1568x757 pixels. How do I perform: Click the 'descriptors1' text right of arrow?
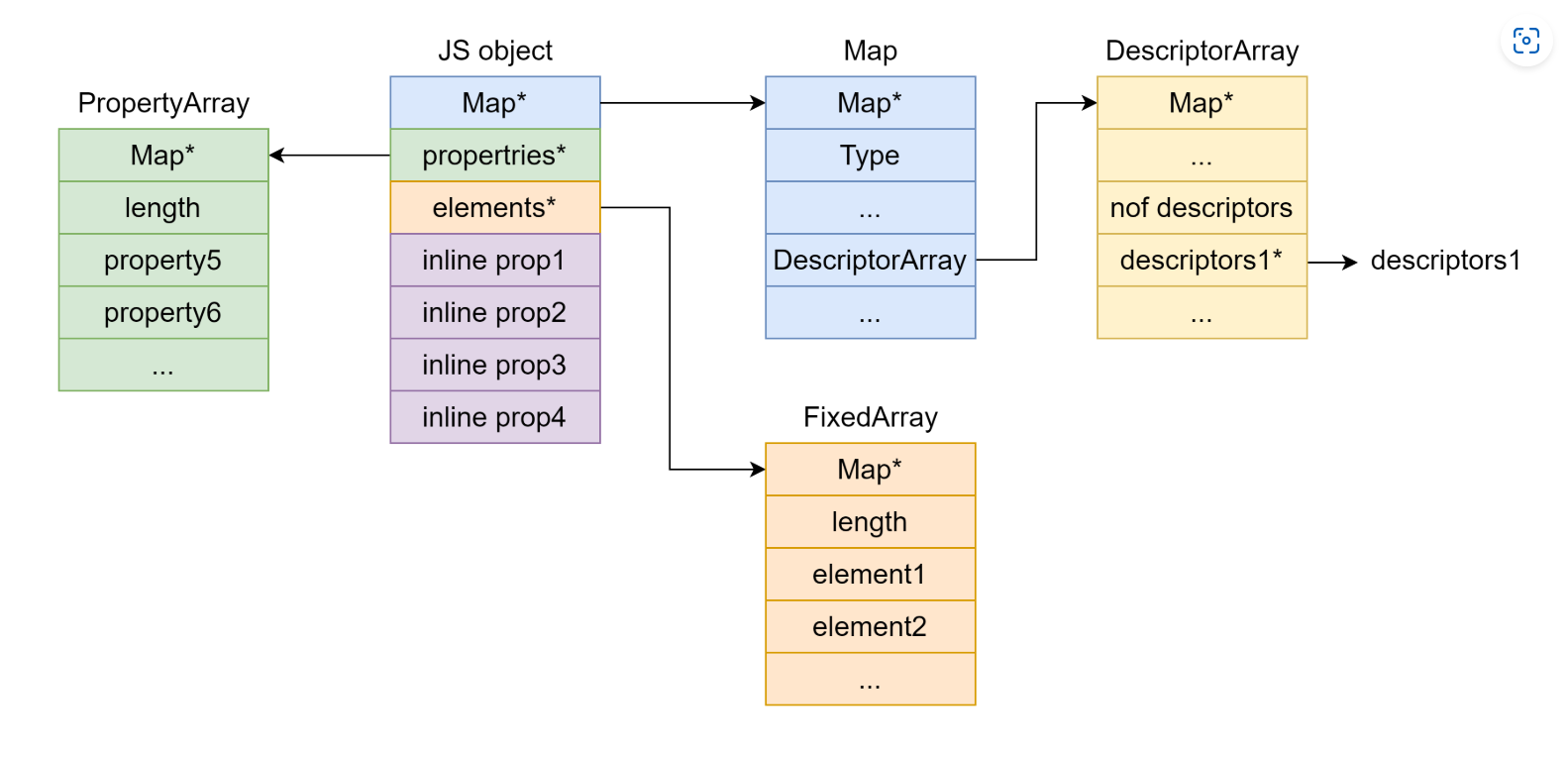(x=1445, y=261)
